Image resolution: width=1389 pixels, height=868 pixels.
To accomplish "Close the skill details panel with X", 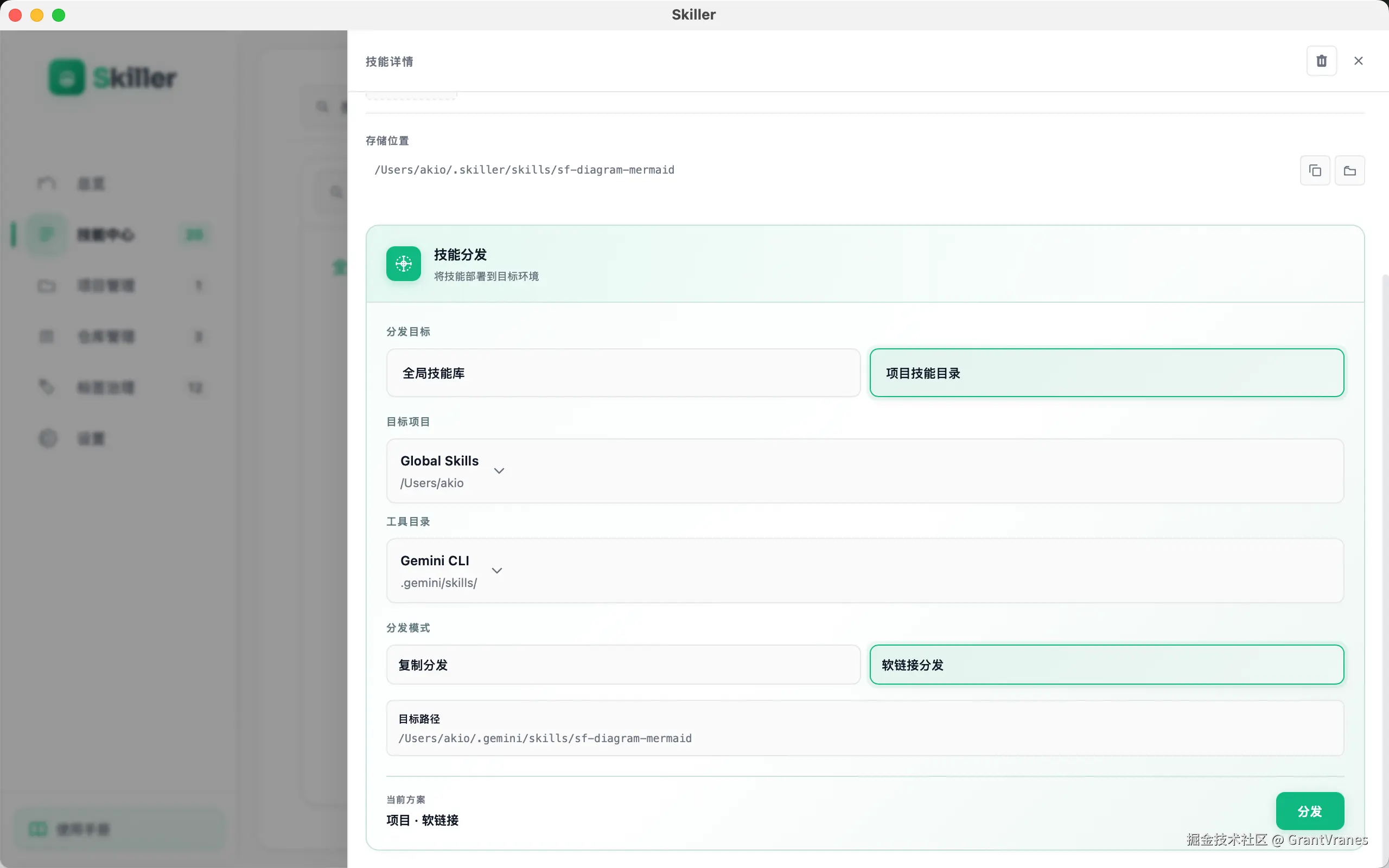I will 1358,61.
